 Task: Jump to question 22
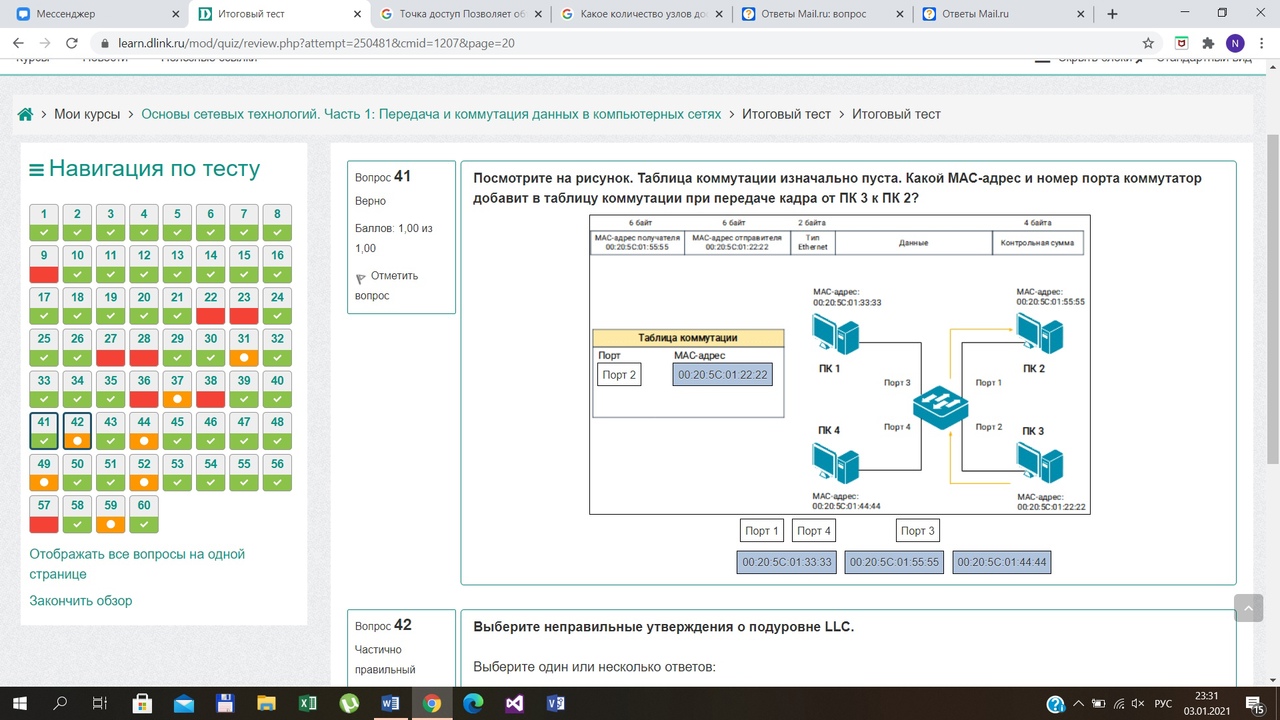pos(211,305)
